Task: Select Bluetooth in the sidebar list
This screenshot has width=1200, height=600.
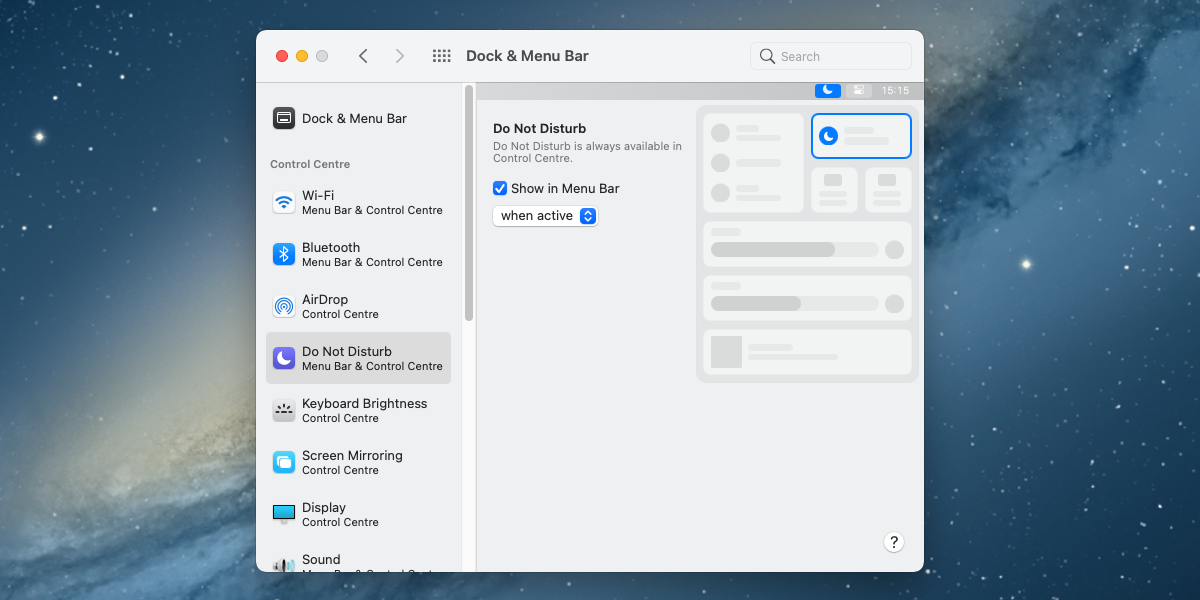Action: (x=358, y=254)
